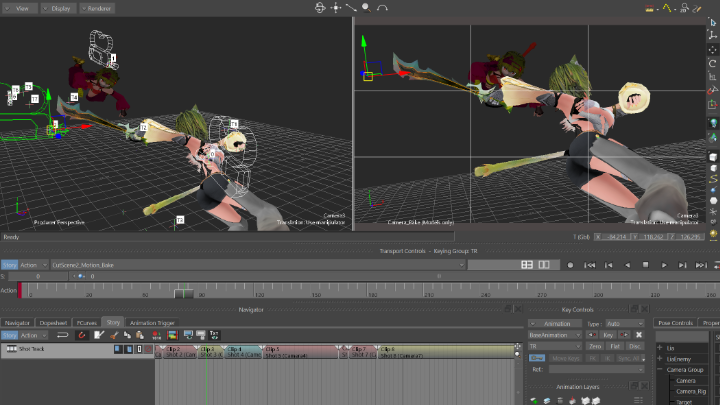Switch to four-pane viewer layout
The image size is (720, 405).
pyautogui.click(x=527, y=265)
